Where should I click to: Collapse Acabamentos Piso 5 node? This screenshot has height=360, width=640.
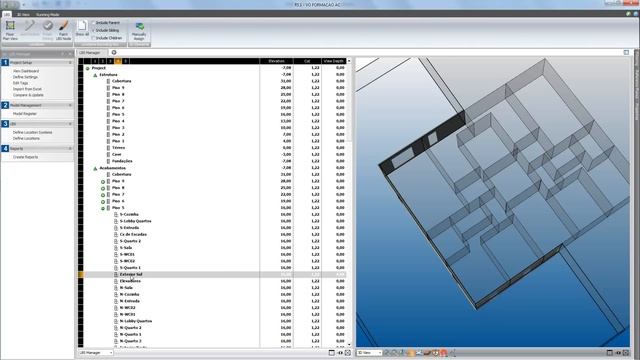point(103,208)
